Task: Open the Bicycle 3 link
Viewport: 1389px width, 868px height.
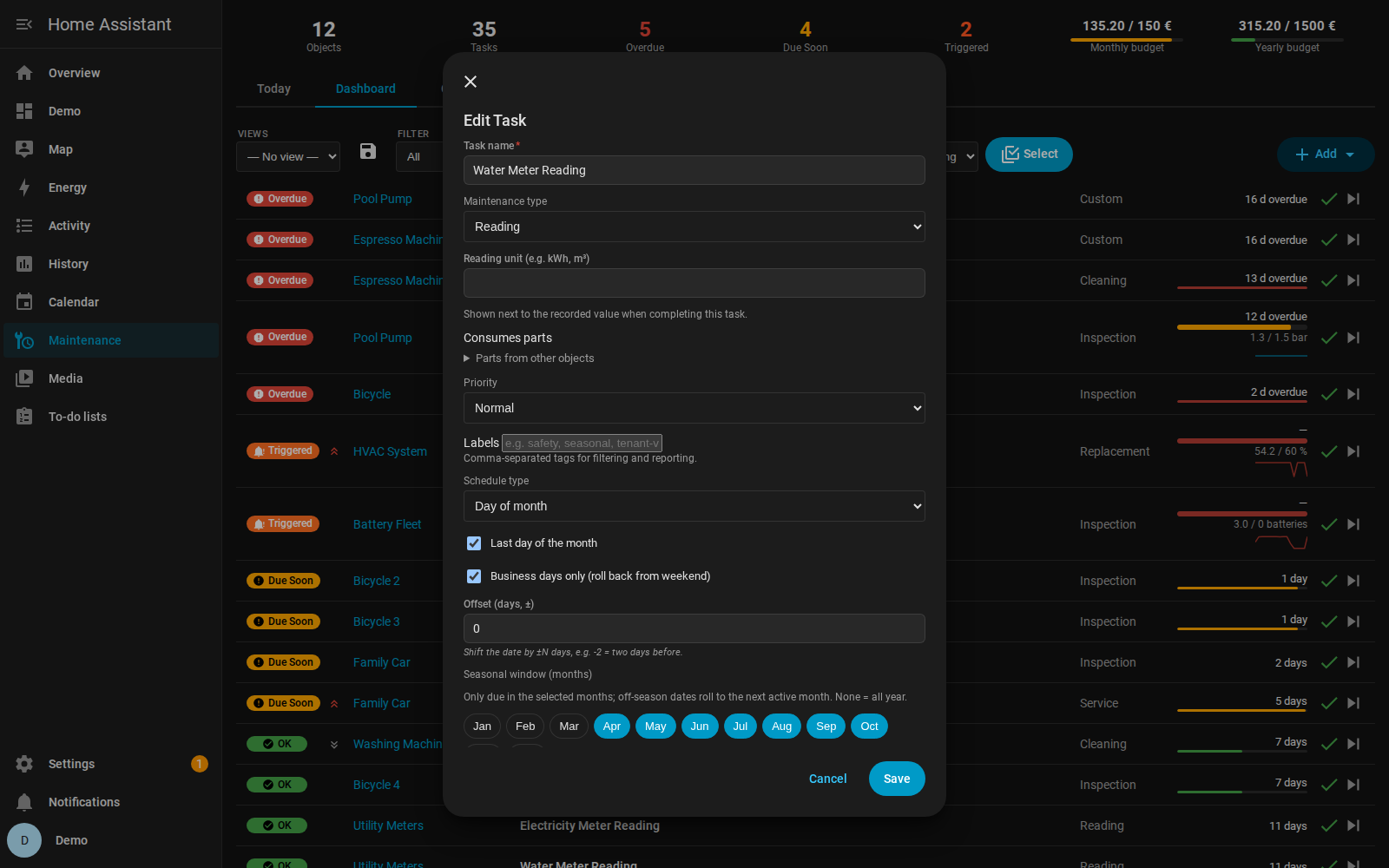Action: pyautogui.click(x=377, y=621)
